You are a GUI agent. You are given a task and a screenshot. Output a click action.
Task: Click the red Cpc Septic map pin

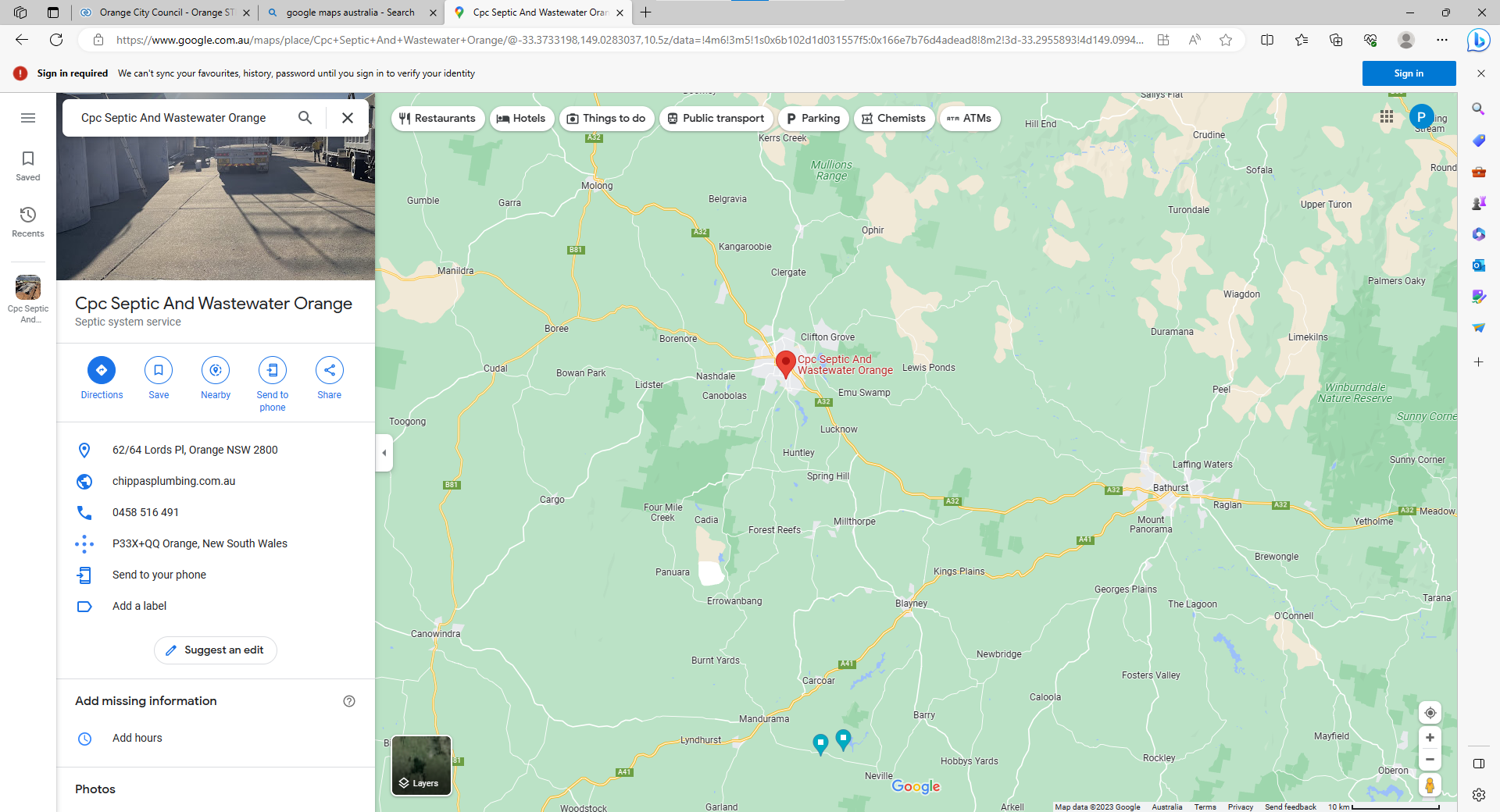click(786, 364)
